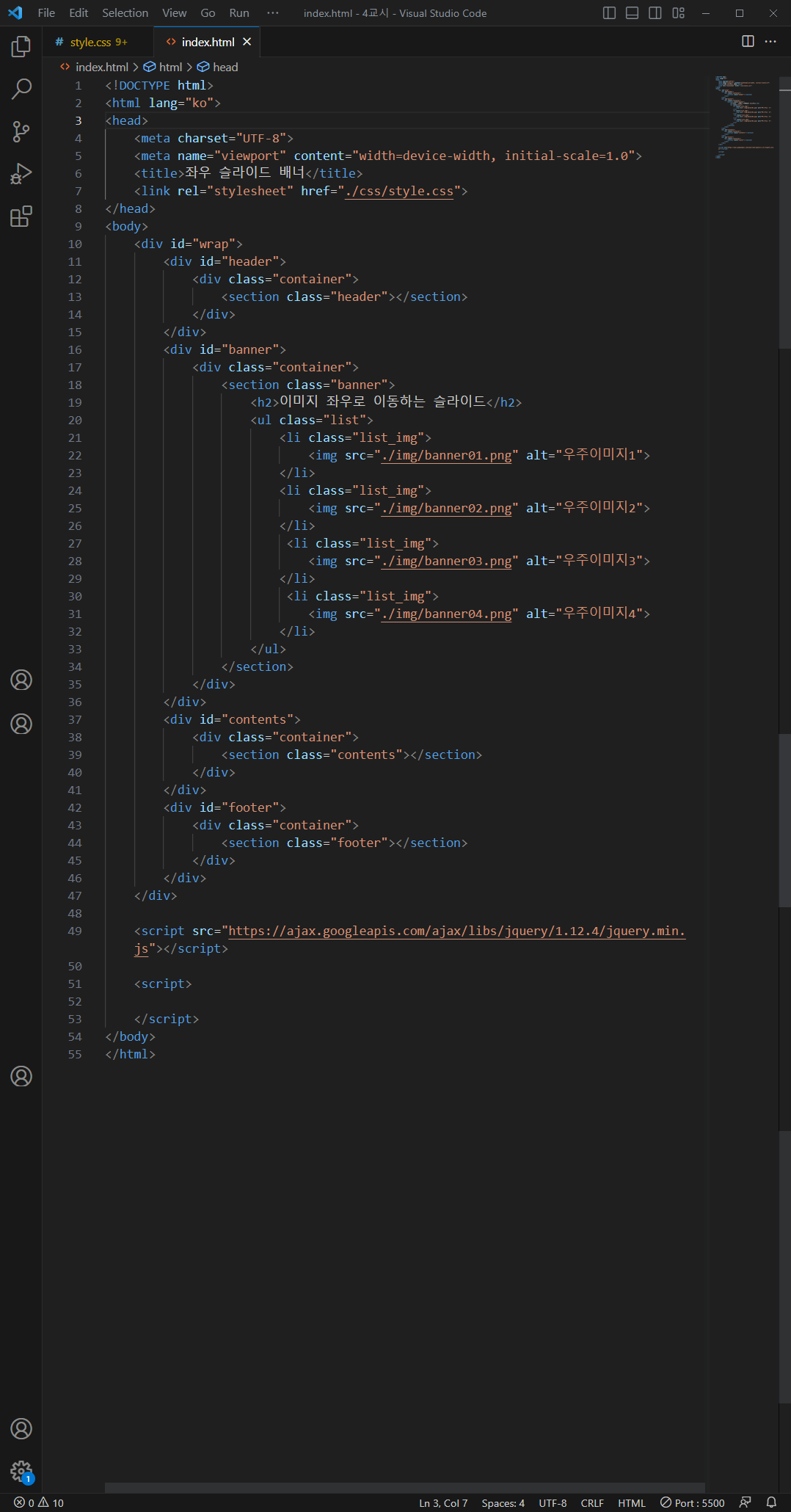Switch to the style.css tab
The image size is (791, 1512).
tap(98, 42)
